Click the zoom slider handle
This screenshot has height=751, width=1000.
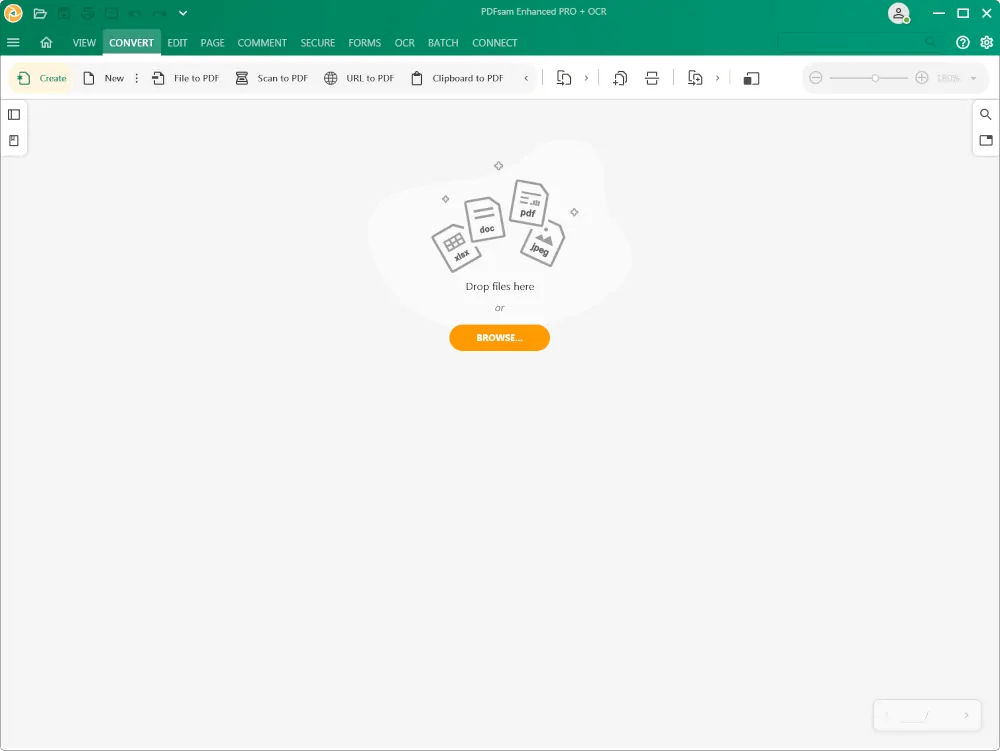coord(875,78)
